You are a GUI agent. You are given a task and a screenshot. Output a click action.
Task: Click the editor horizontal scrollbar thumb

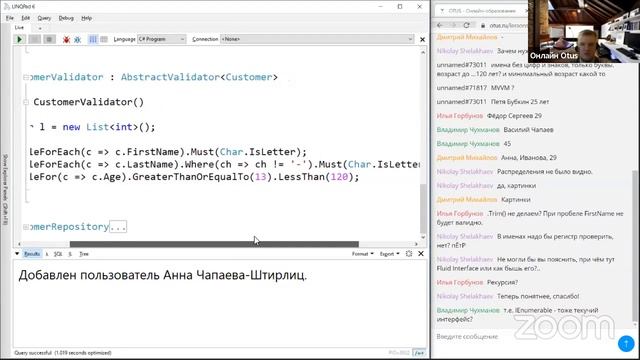tap(214, 244)
